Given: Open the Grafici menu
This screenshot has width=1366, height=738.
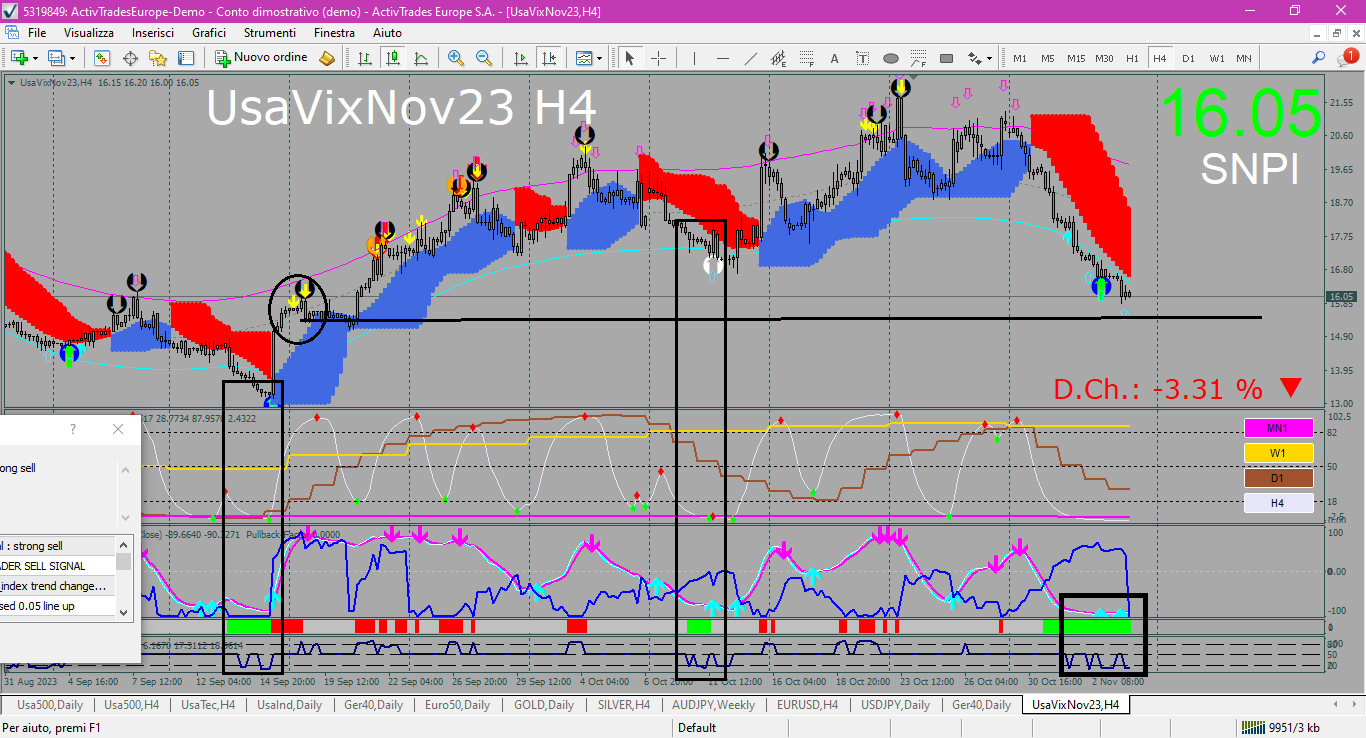Looking at the screenshot, I should pos(209,32).
